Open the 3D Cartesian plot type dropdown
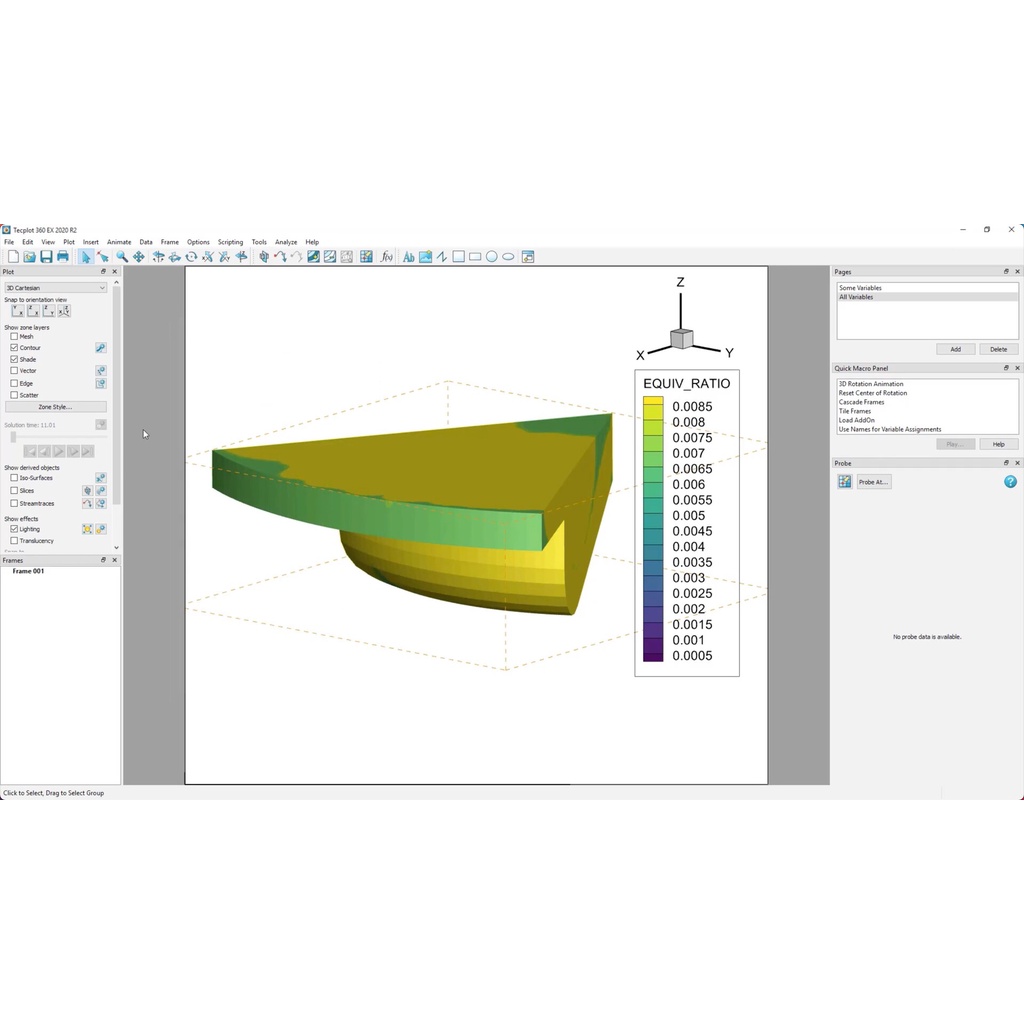This screenshot has width=1024, height=1024. (x=55, y=288)
